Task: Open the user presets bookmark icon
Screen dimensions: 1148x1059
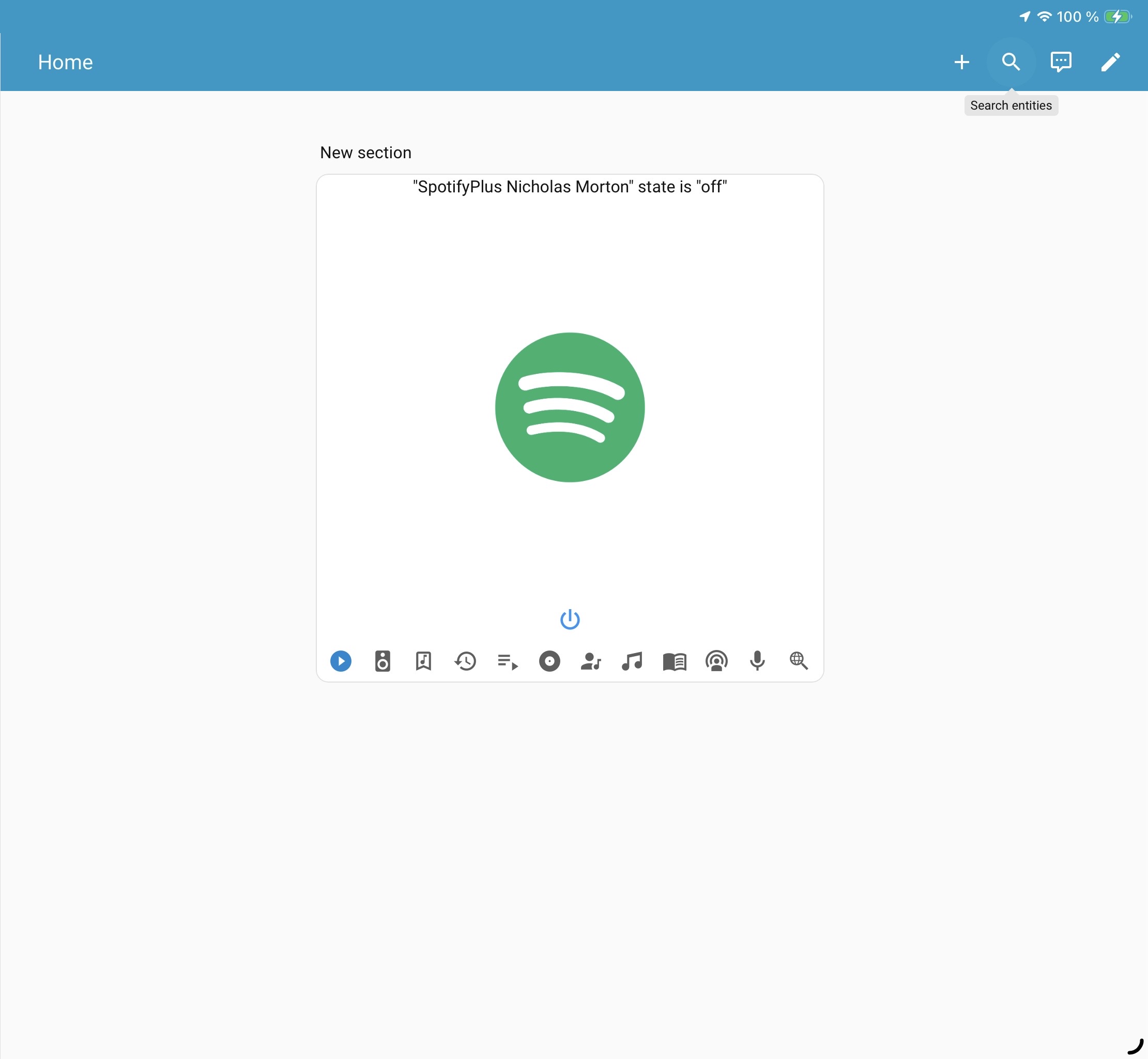Action: (423, 661)
